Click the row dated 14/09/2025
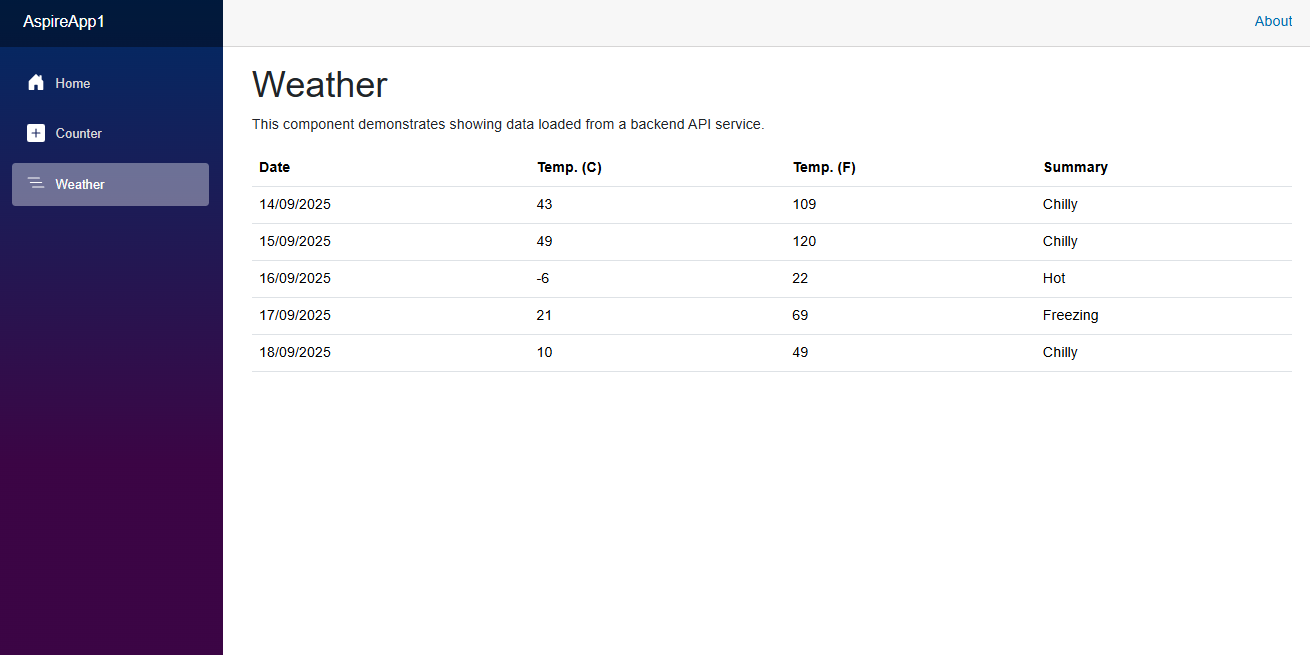1310x655 pixels. point(295,204)
